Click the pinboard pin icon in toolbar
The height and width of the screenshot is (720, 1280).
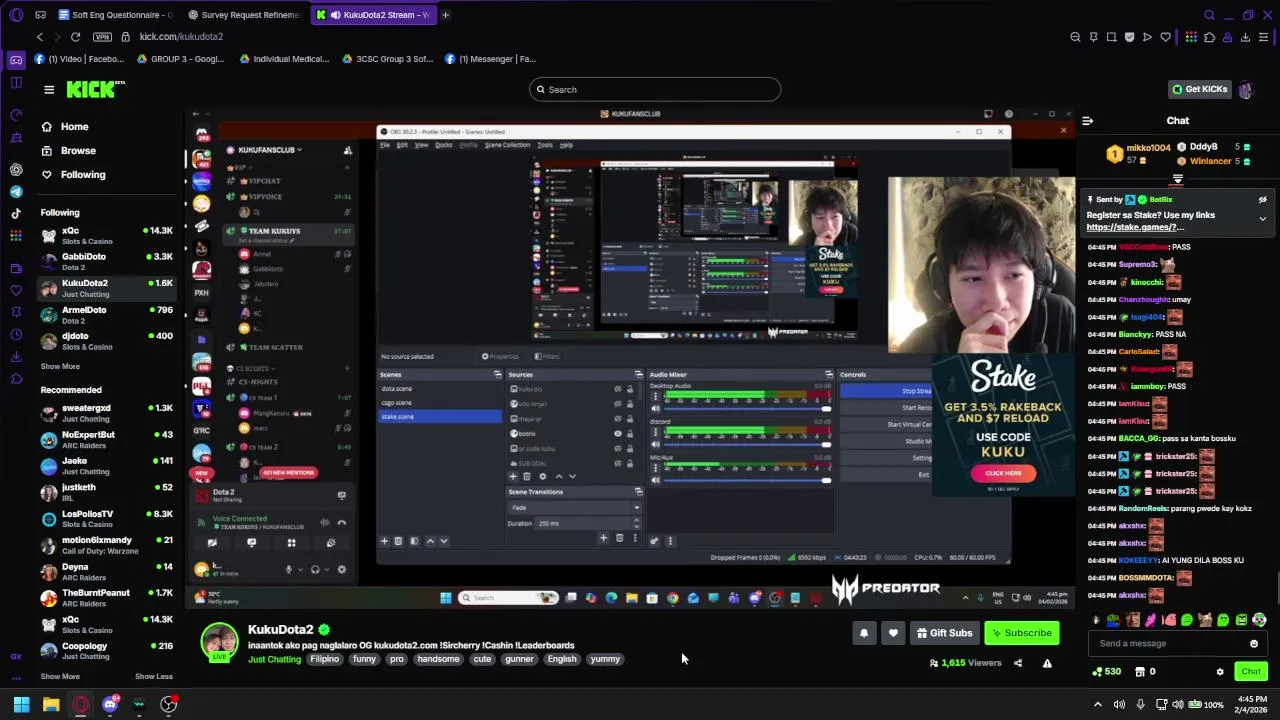point(1093,37)
